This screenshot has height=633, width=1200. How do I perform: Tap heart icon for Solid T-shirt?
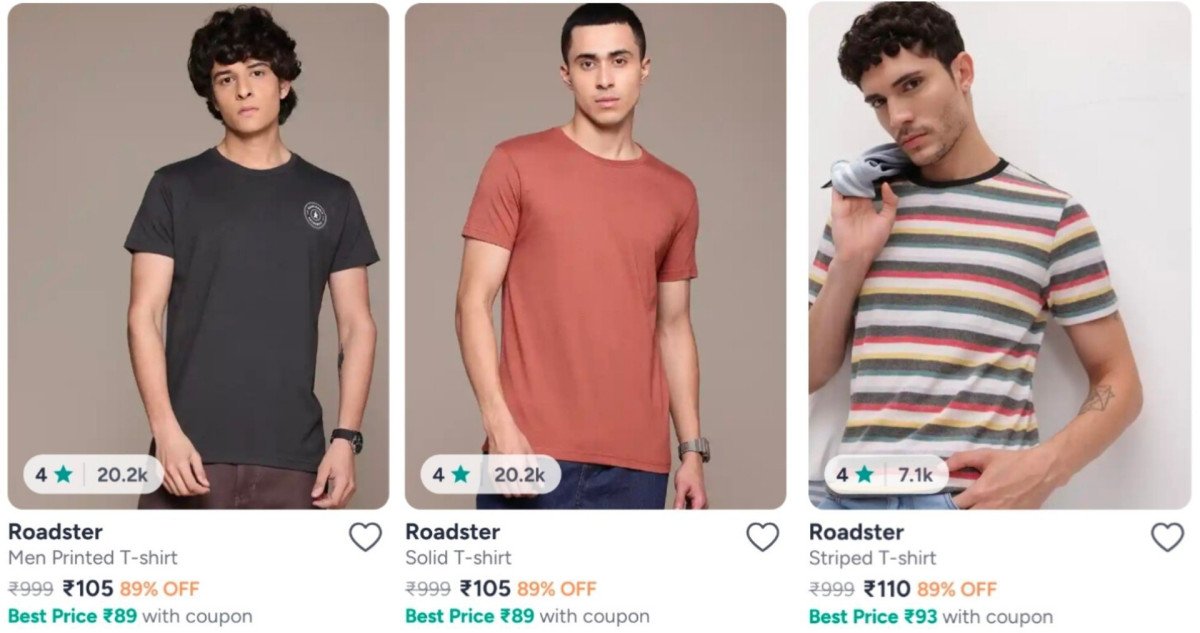click(763, 538)
